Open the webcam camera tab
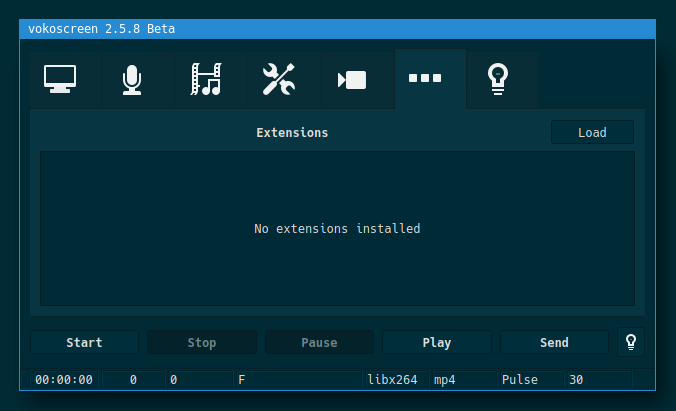 point(352,79)
